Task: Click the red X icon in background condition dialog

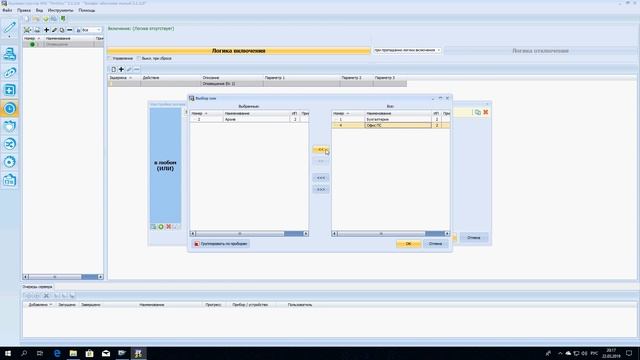Action: [x=486, y=112]
